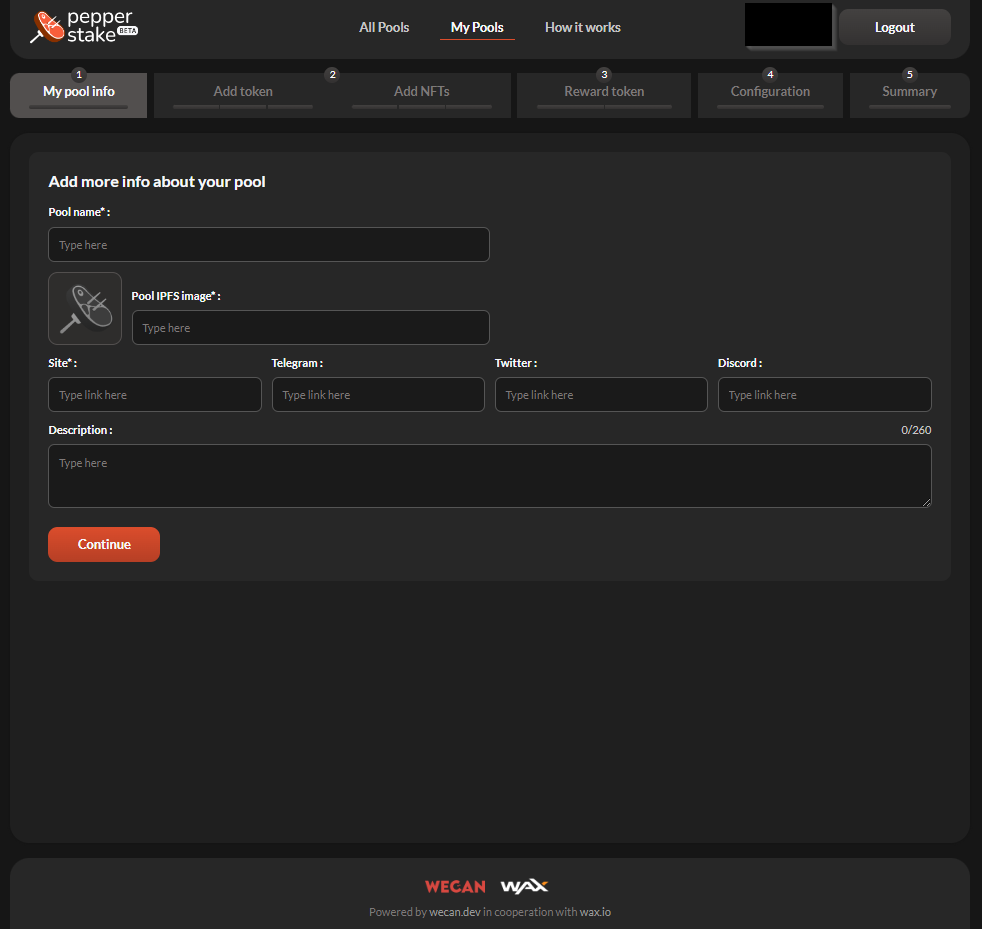Open the wax.io footer link
The image size is (982, 929).
click(x=595, y=912)
